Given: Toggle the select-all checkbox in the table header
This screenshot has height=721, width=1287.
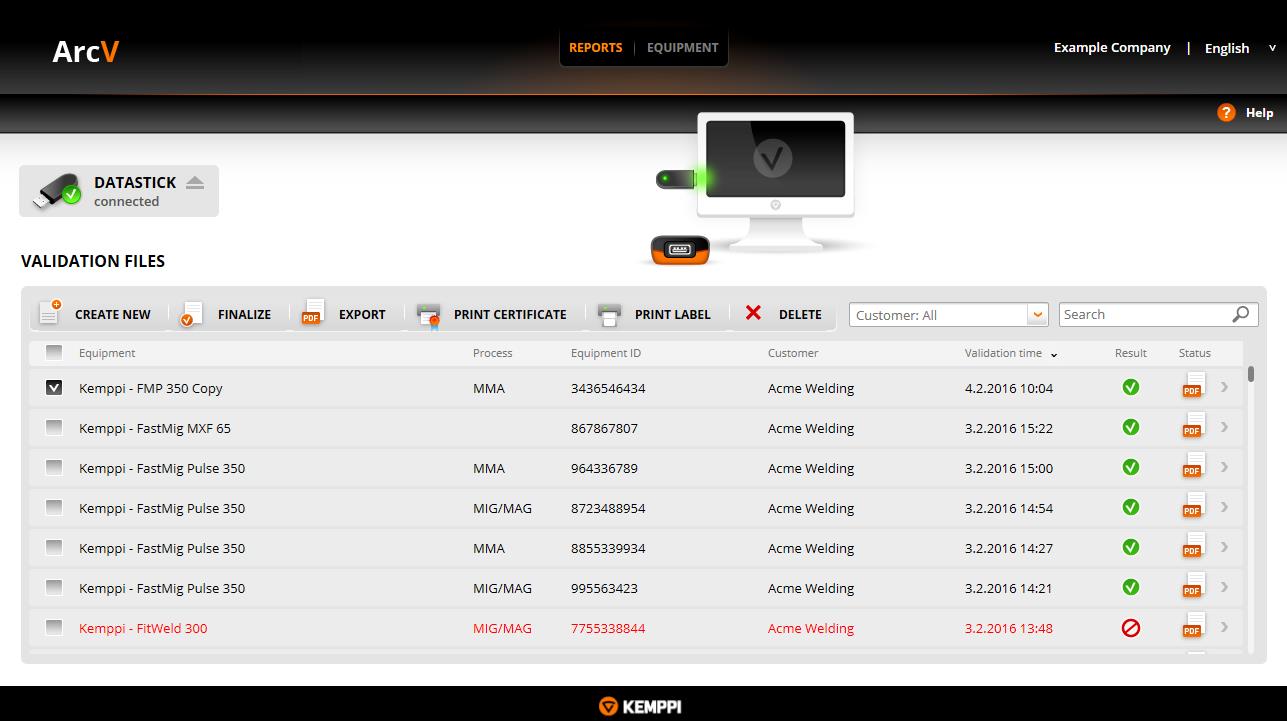Looking at the screenshot, I should coord(54,352).
